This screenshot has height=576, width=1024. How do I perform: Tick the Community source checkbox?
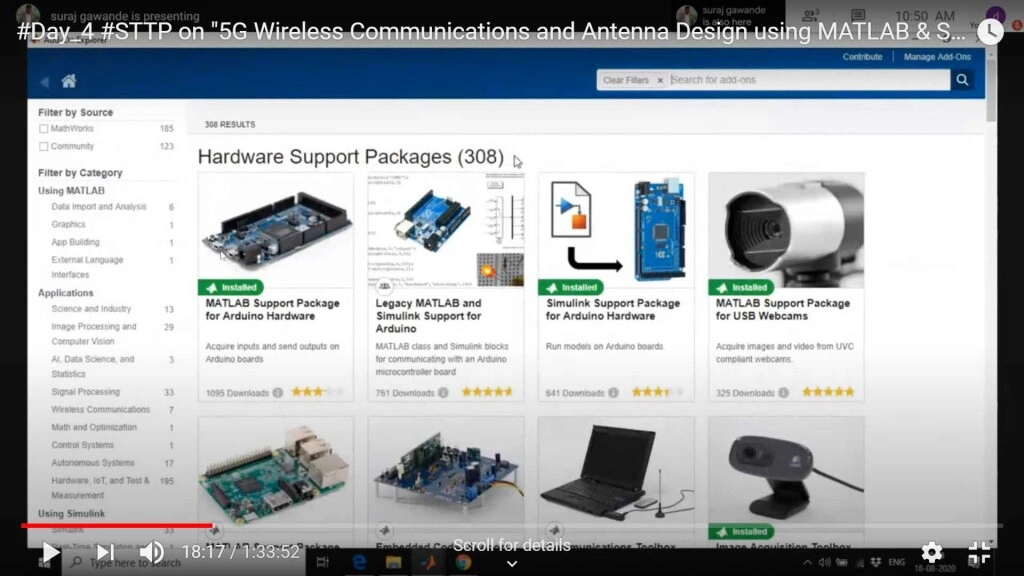pyautogui.click(x=44, y=146)
